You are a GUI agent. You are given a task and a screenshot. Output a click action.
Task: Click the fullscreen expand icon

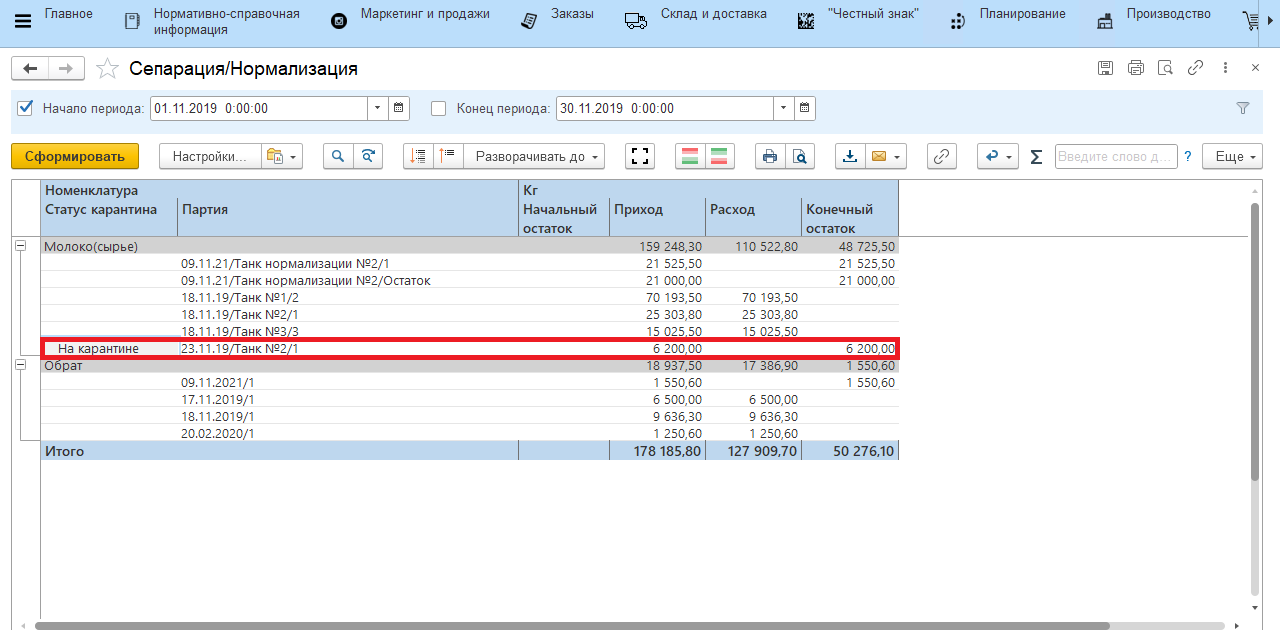click(639, 156)
